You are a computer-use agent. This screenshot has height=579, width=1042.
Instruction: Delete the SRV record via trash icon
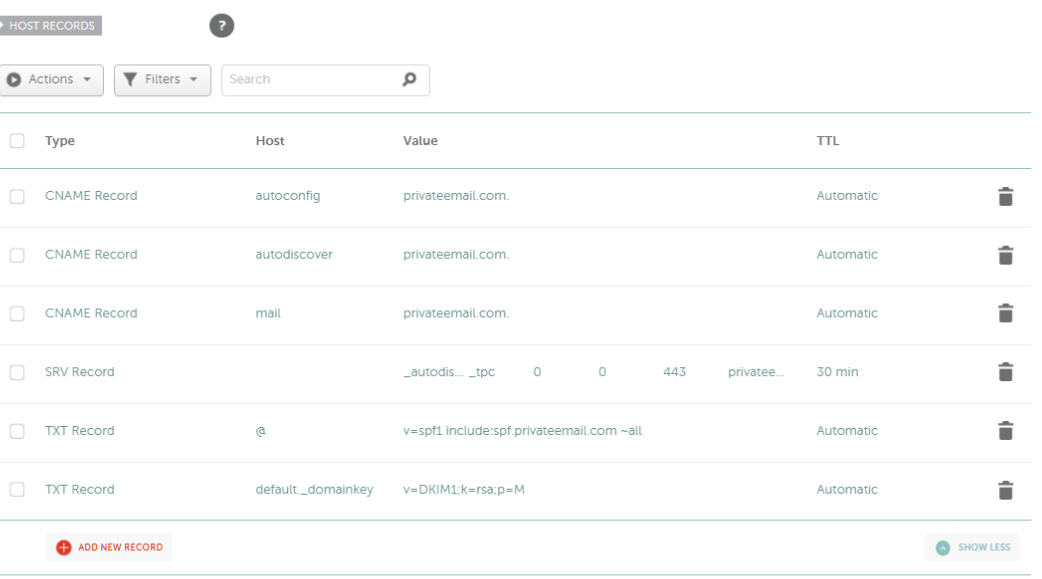coord(1005,372)
